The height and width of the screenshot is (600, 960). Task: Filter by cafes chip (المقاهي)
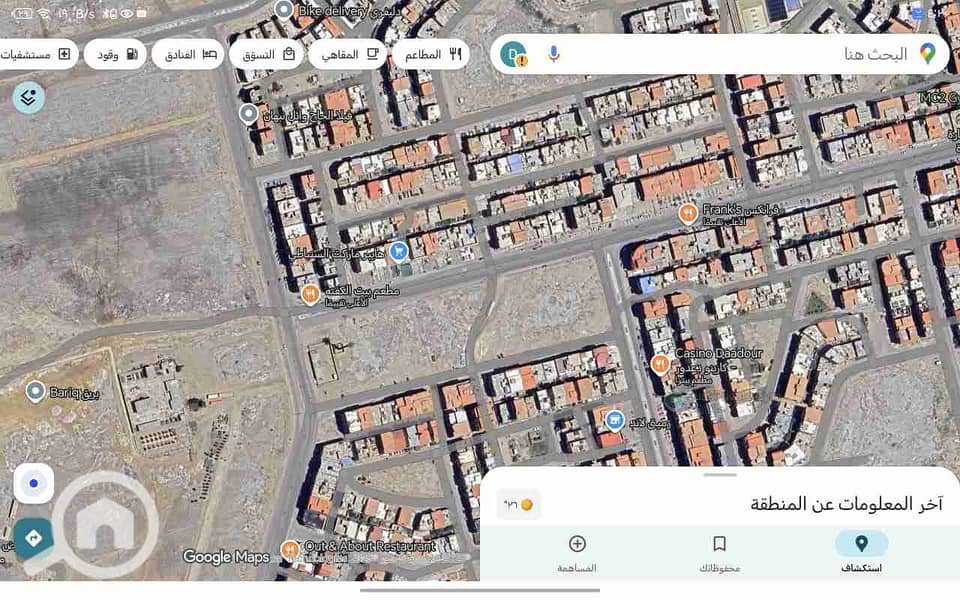click(347, 54)
